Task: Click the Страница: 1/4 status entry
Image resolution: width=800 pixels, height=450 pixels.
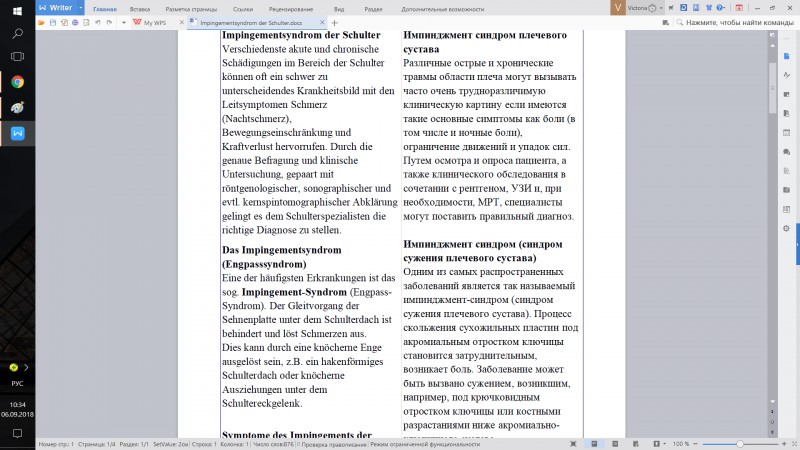Action: (x=97, y=444)
